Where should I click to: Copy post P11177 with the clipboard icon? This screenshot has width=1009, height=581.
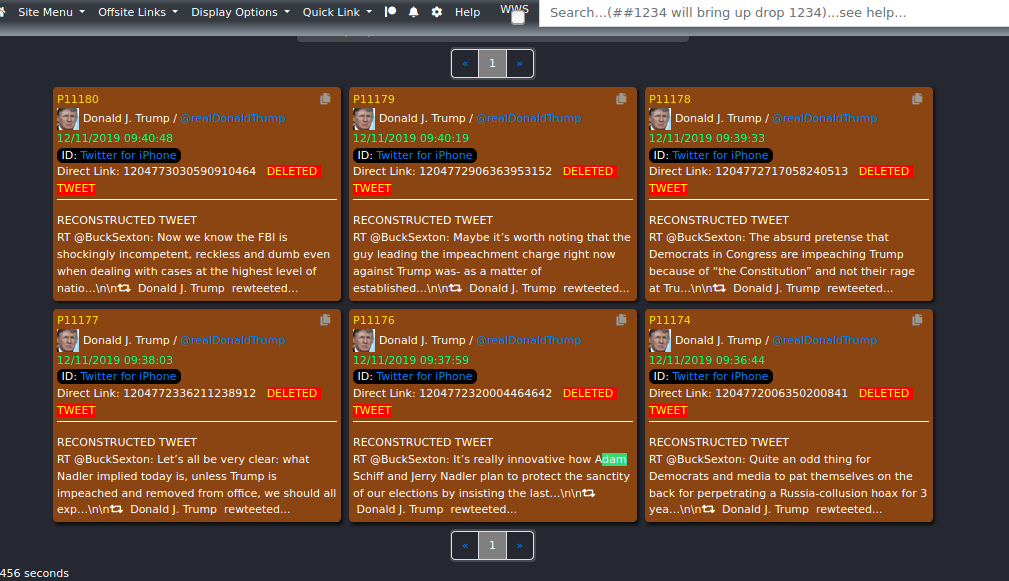click(x=325, y=320)
